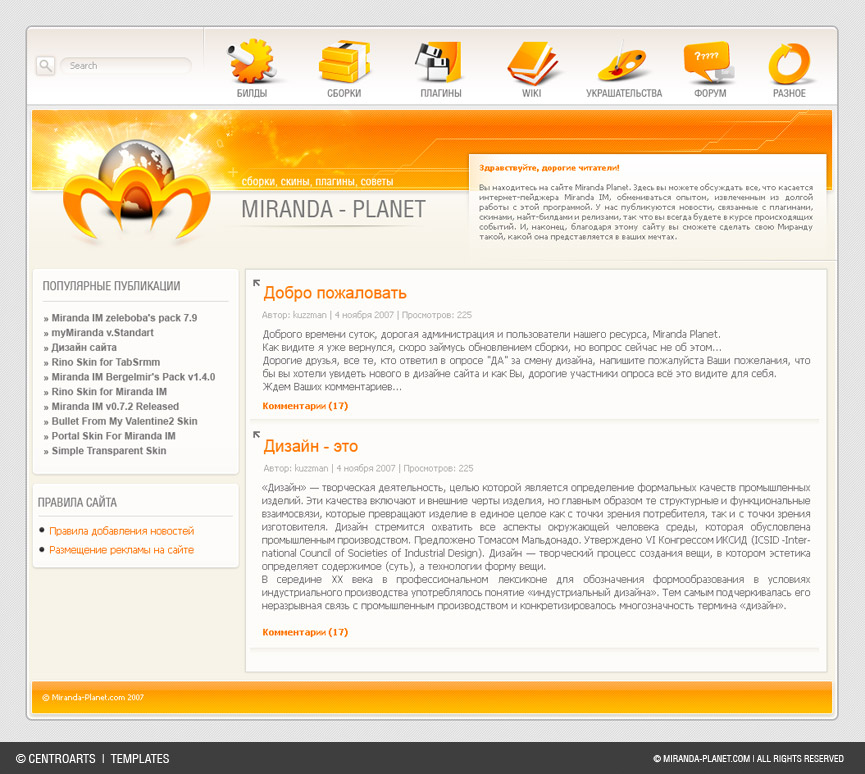Viewport: 865px width, 774px height.
Task: Open the РАЗНОЕ circular arrow icon
Action: (x=789, y=63)
